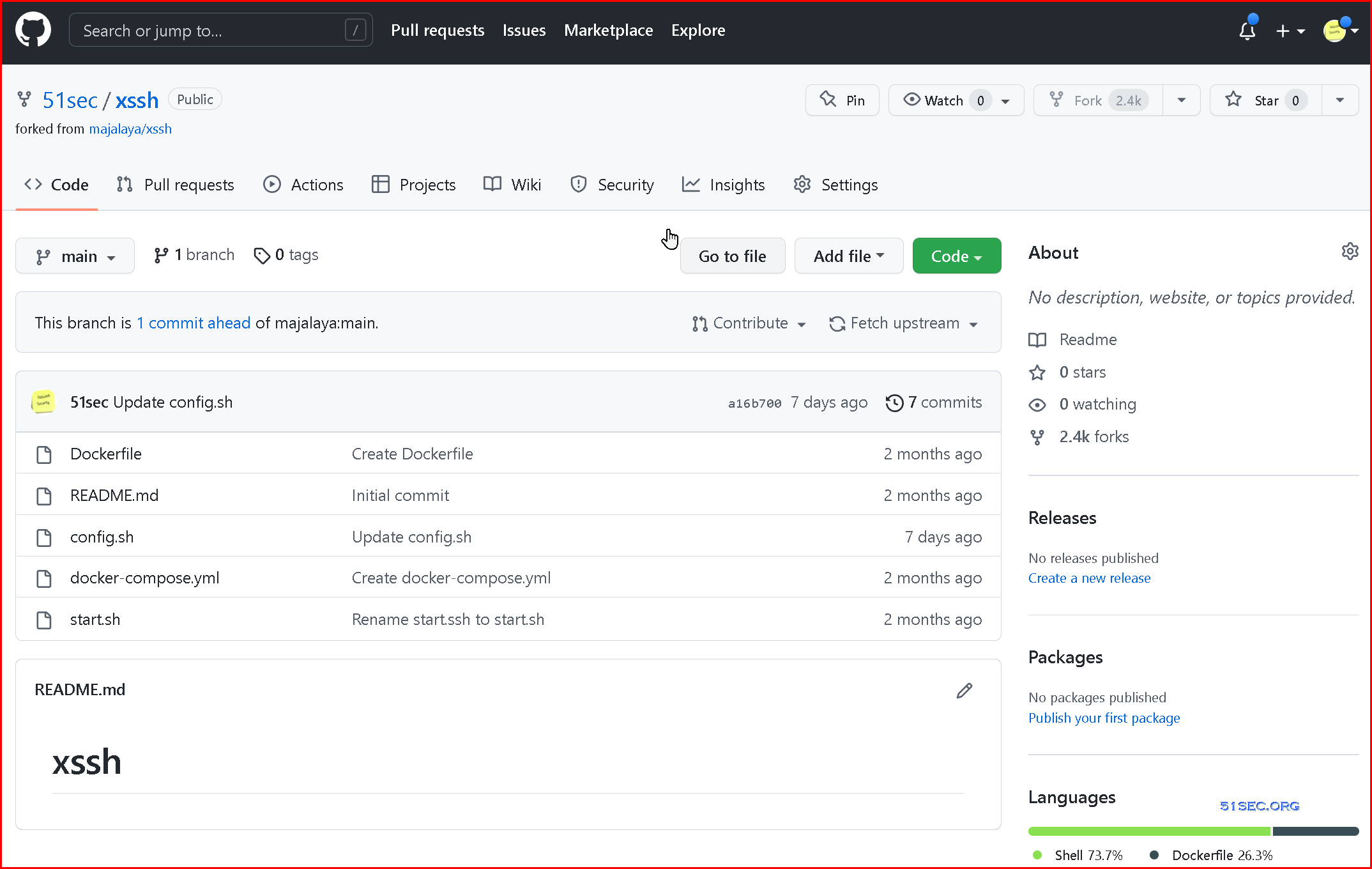The image size is (1372, 869).
Task: Switch to the Insights tab
Action: coord(724,185)
